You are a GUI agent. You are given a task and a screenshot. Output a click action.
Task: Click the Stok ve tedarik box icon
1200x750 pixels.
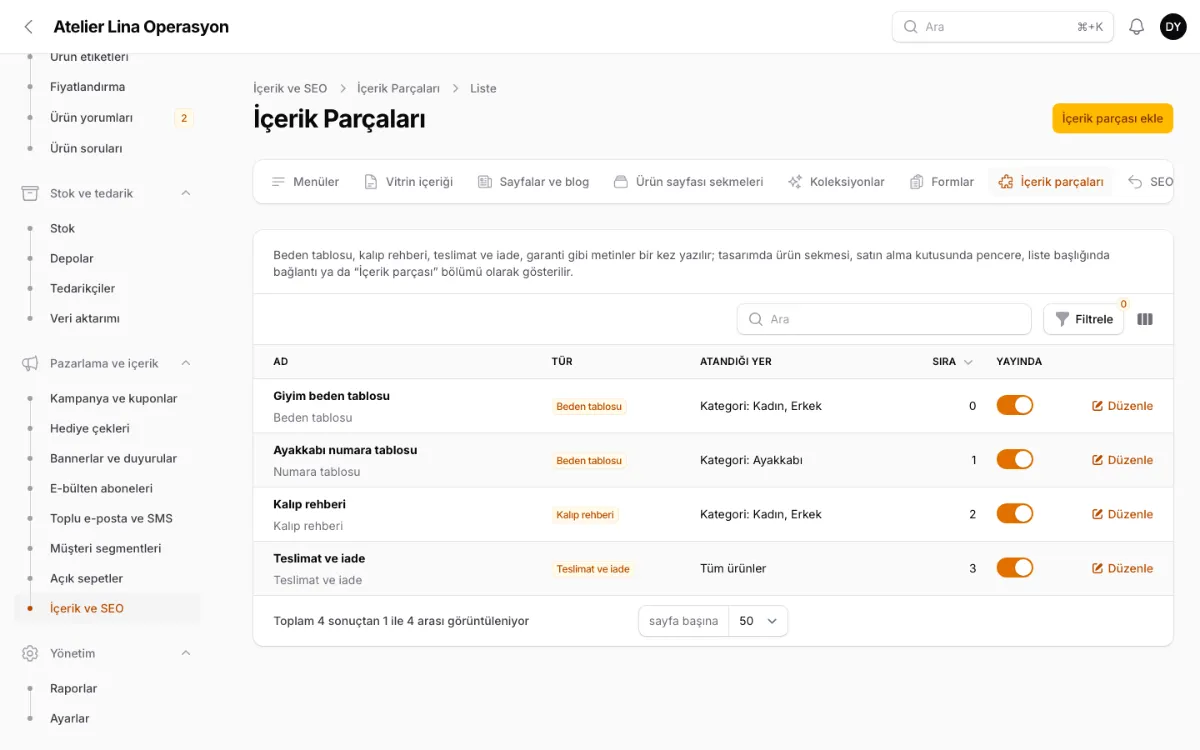pyautogui.click(x=30, y=193)
